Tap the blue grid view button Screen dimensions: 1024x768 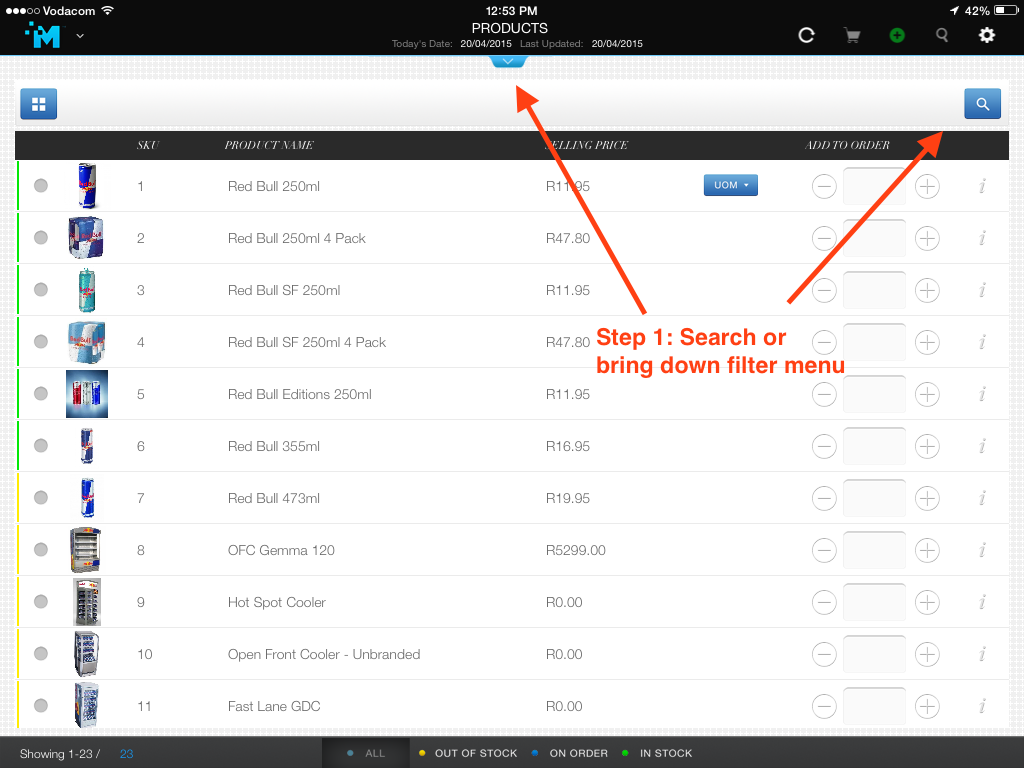point(39,104)
